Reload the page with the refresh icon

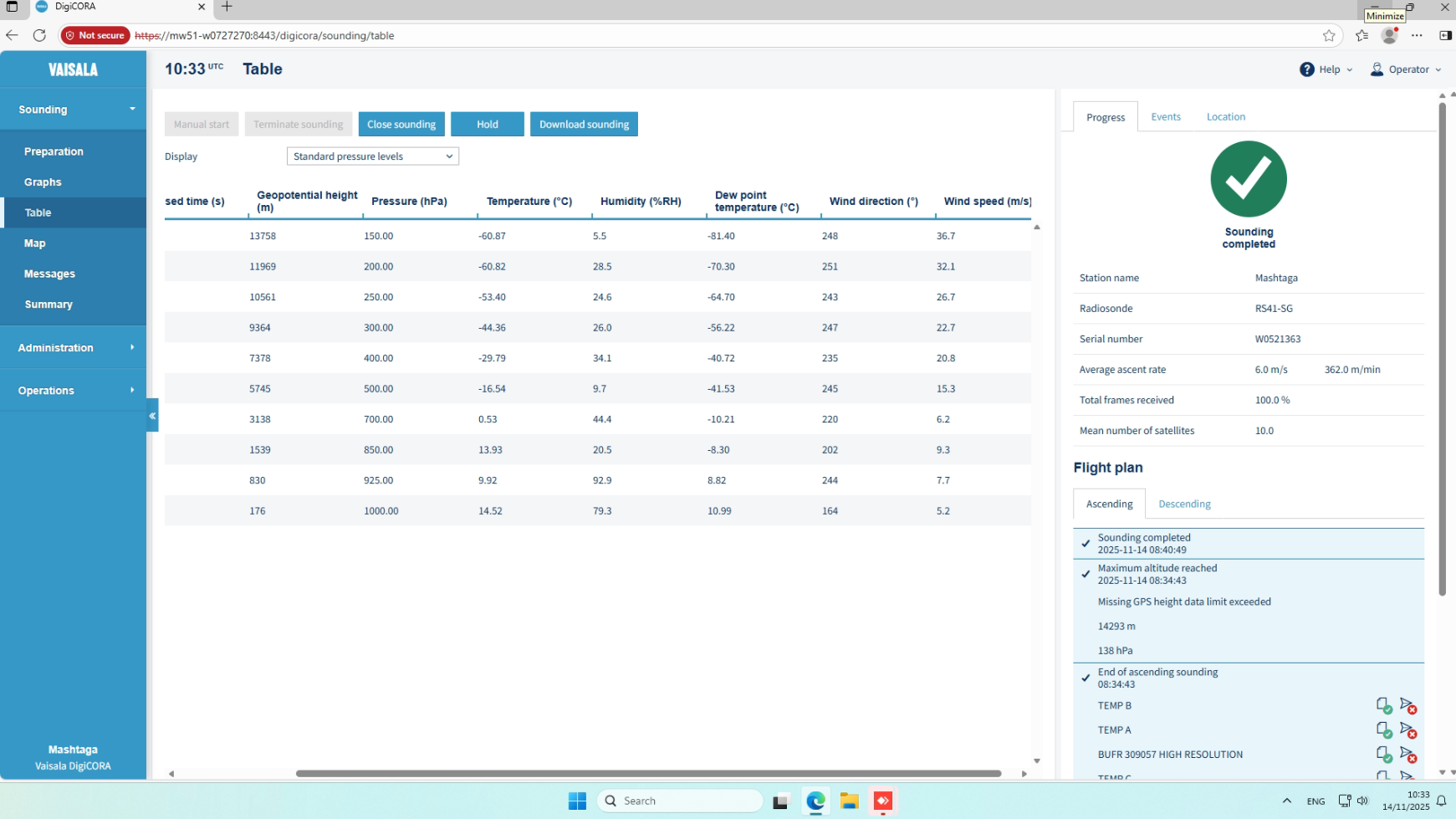pos(39,35)
